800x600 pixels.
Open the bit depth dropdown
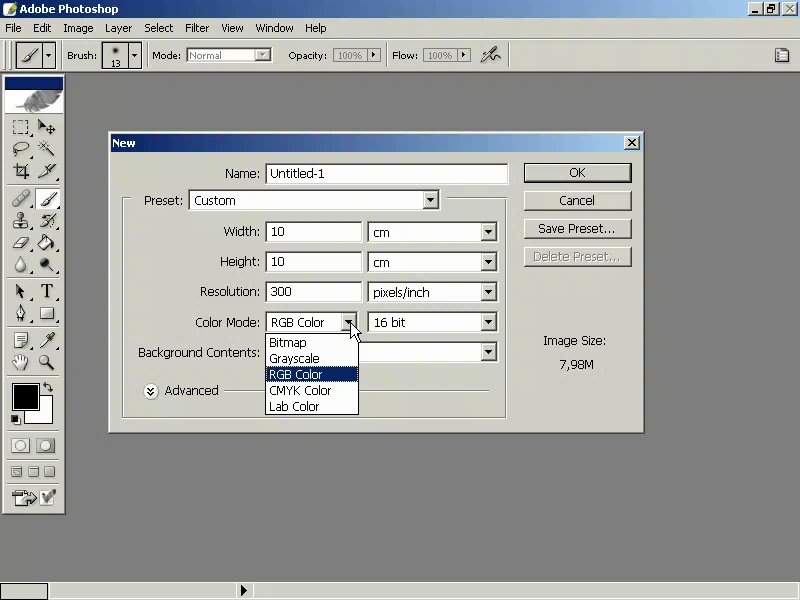(488, 322)
